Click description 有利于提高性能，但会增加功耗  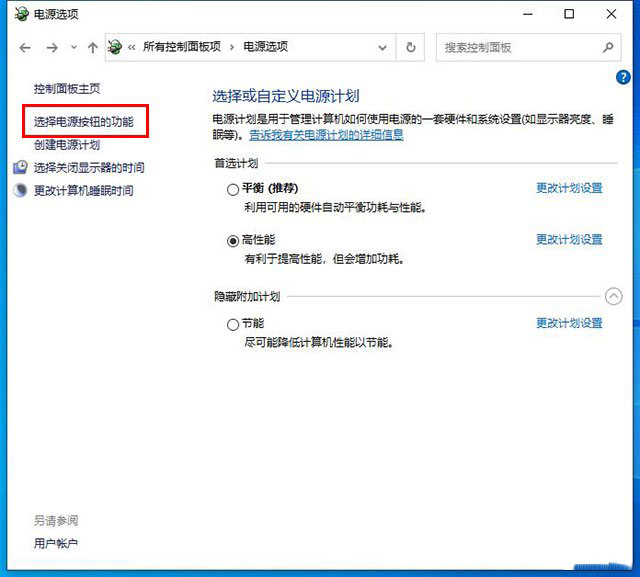tap(324, 259)
